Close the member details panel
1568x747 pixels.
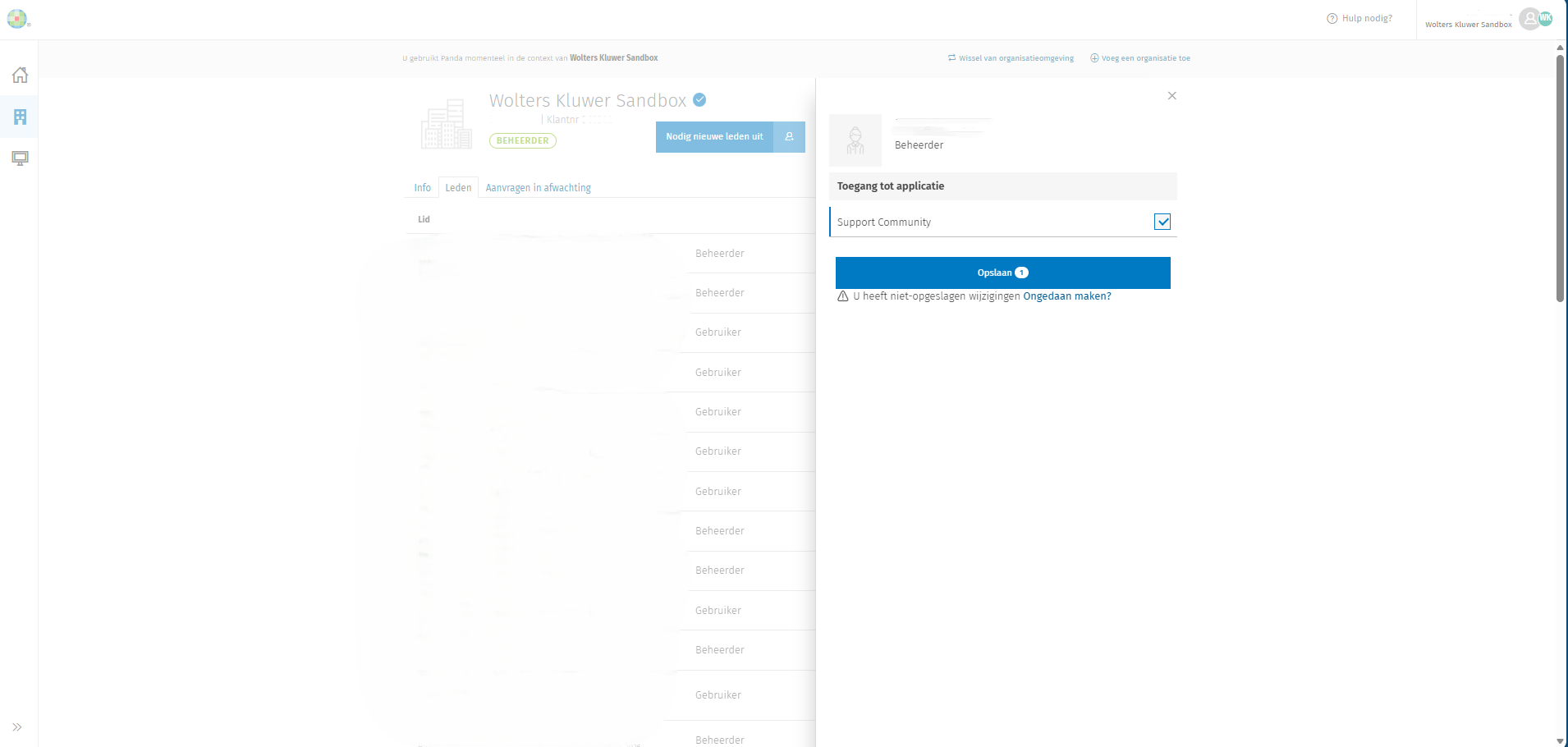pos(1172,96)
